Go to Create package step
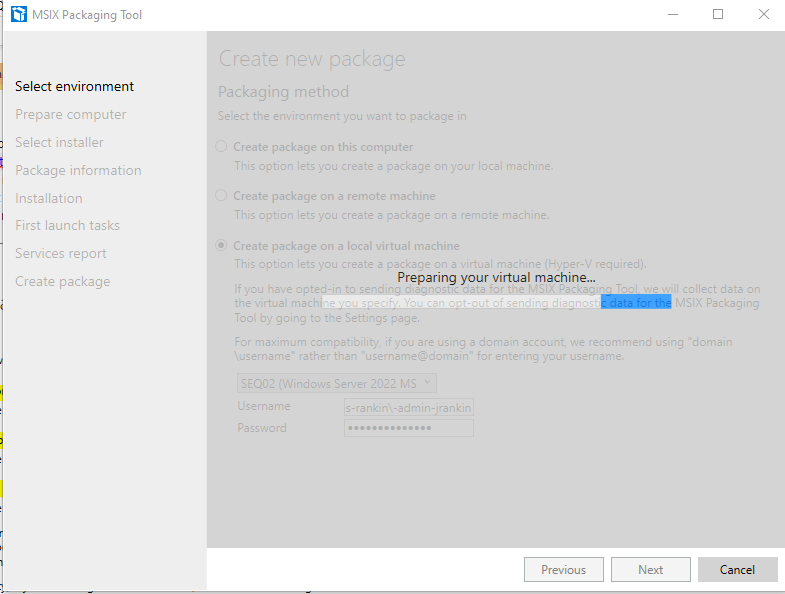This screenshot has height=594, width=785. tap(62, 282)
